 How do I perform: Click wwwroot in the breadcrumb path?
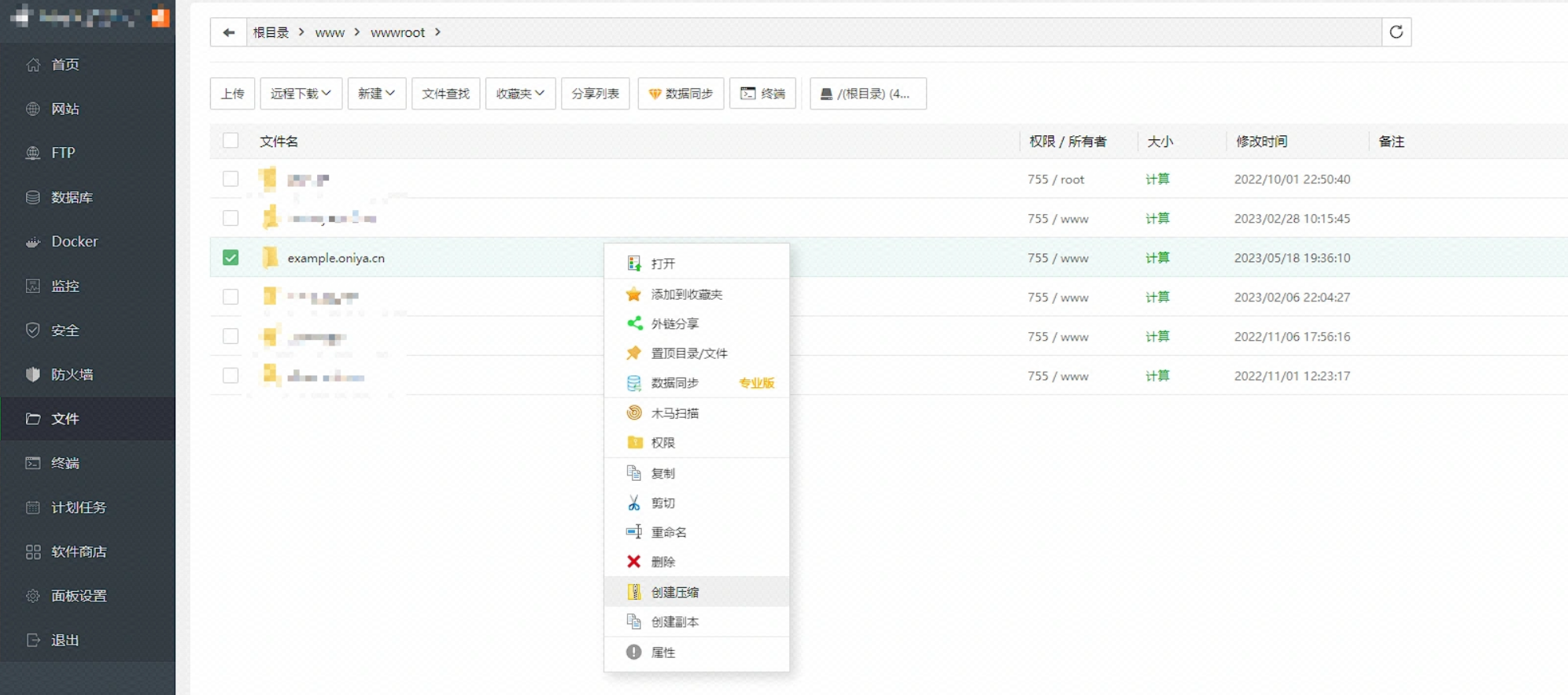tap(397, 32)
